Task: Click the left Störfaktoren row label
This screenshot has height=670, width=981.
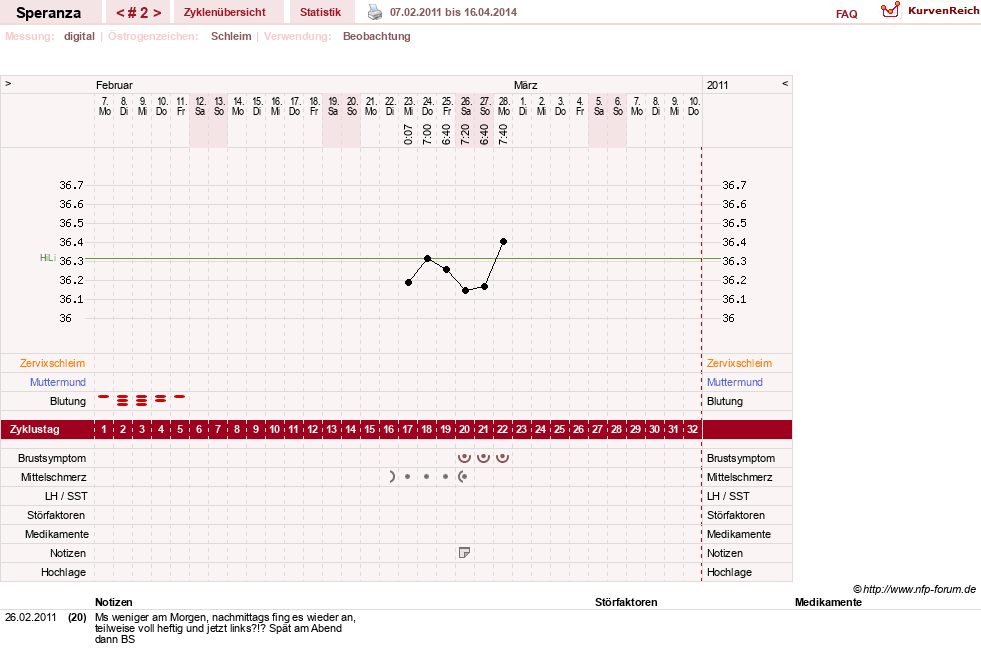Action: (x=56, y=515)
